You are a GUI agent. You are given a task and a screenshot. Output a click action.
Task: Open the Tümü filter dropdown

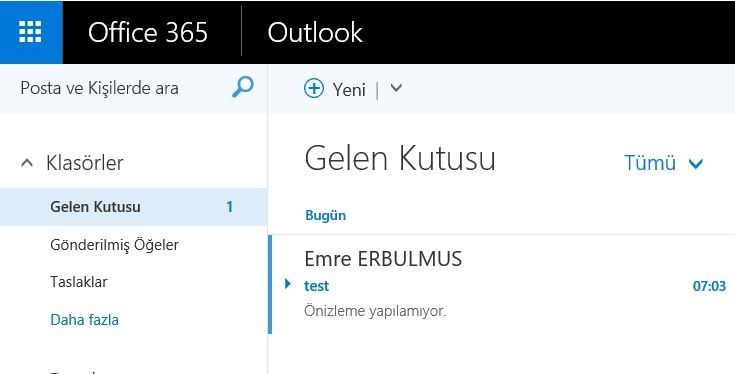coord(663,163)
